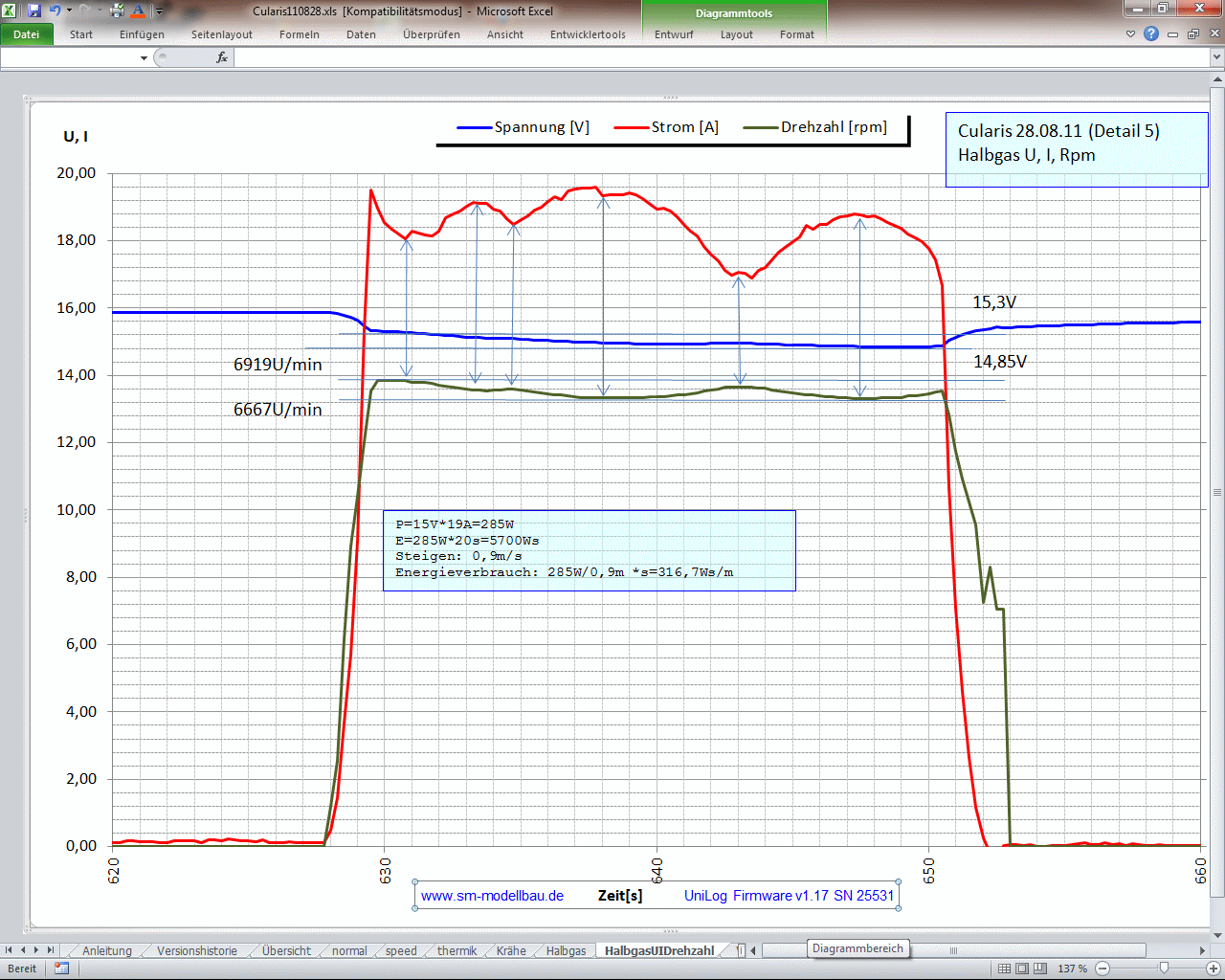Open the Name Box dropdown arrow

(x=144, y=57)
